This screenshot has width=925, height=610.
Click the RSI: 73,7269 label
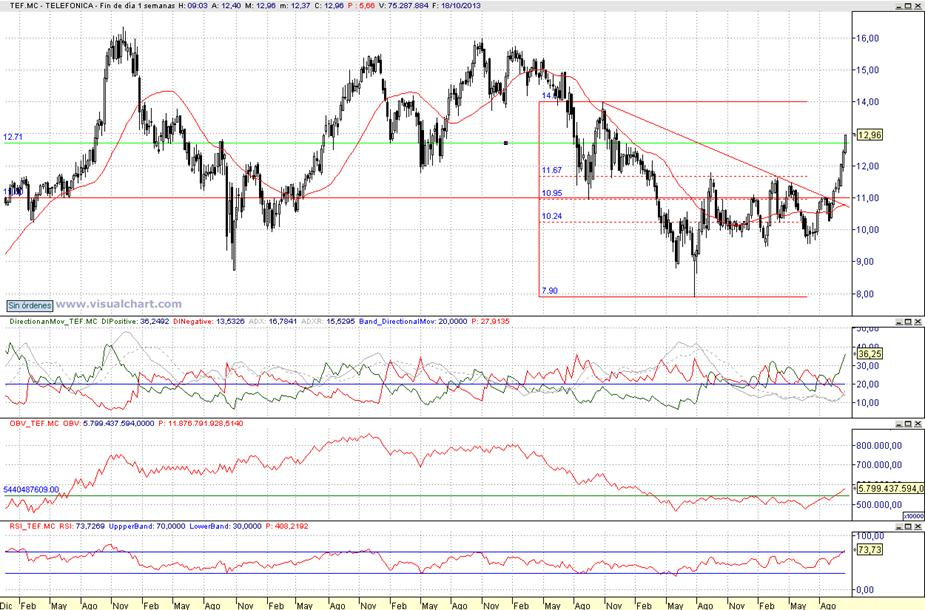click(x=82, y=526)
